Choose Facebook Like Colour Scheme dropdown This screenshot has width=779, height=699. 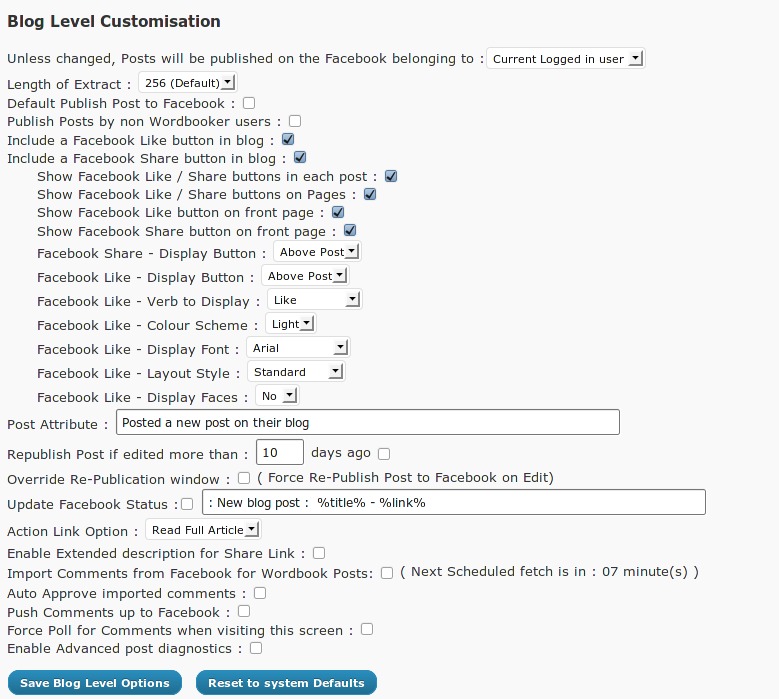(291, 324)
